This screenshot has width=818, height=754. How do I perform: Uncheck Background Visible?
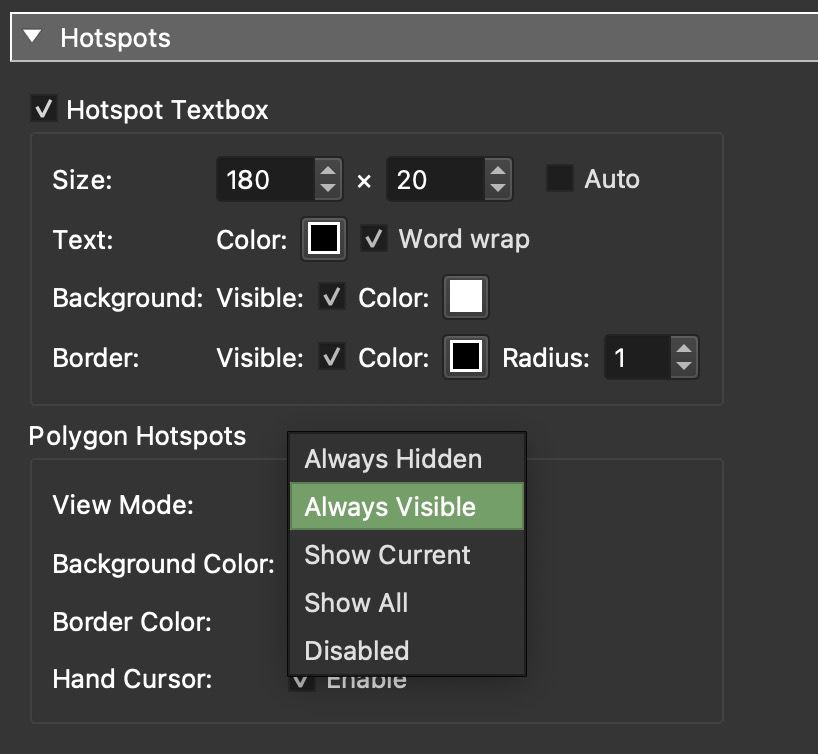click(331, 297)
